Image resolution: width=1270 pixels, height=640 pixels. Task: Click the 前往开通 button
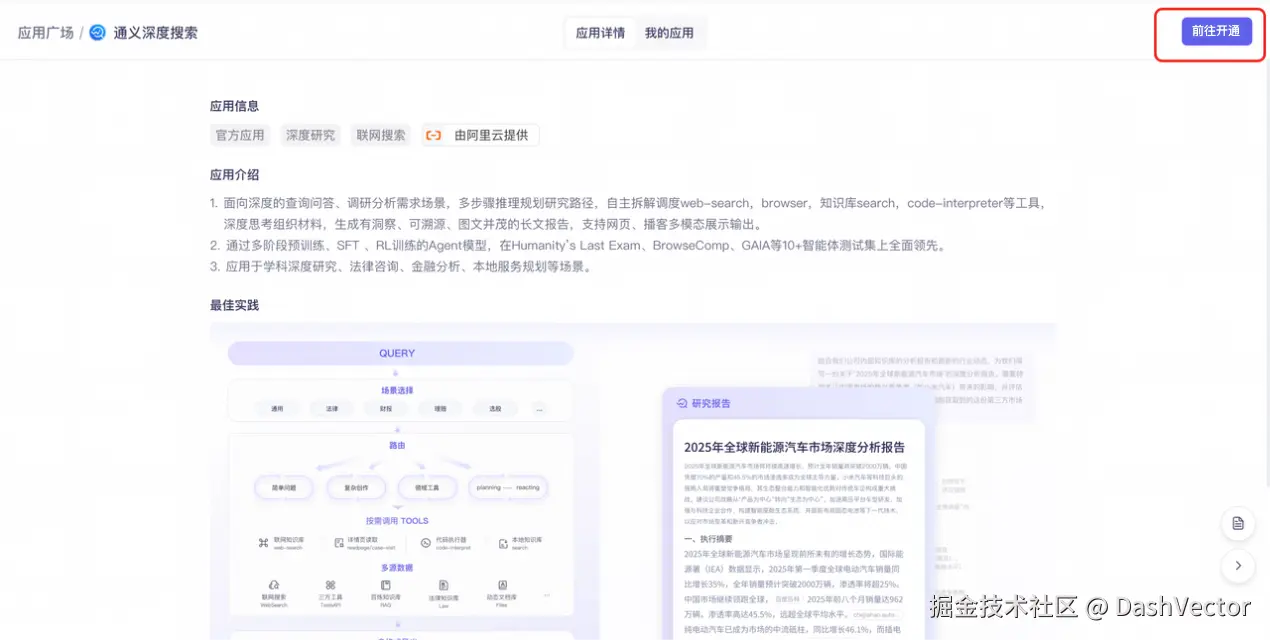[1216, 31]
